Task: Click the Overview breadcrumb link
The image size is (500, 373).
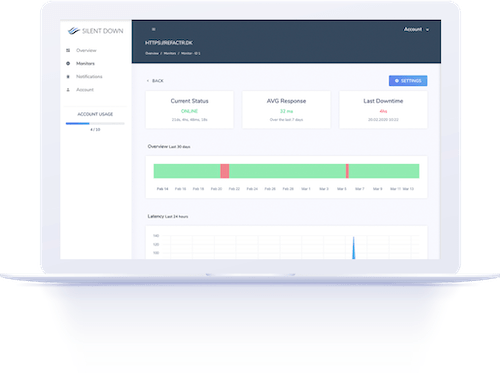Action: 152,53
